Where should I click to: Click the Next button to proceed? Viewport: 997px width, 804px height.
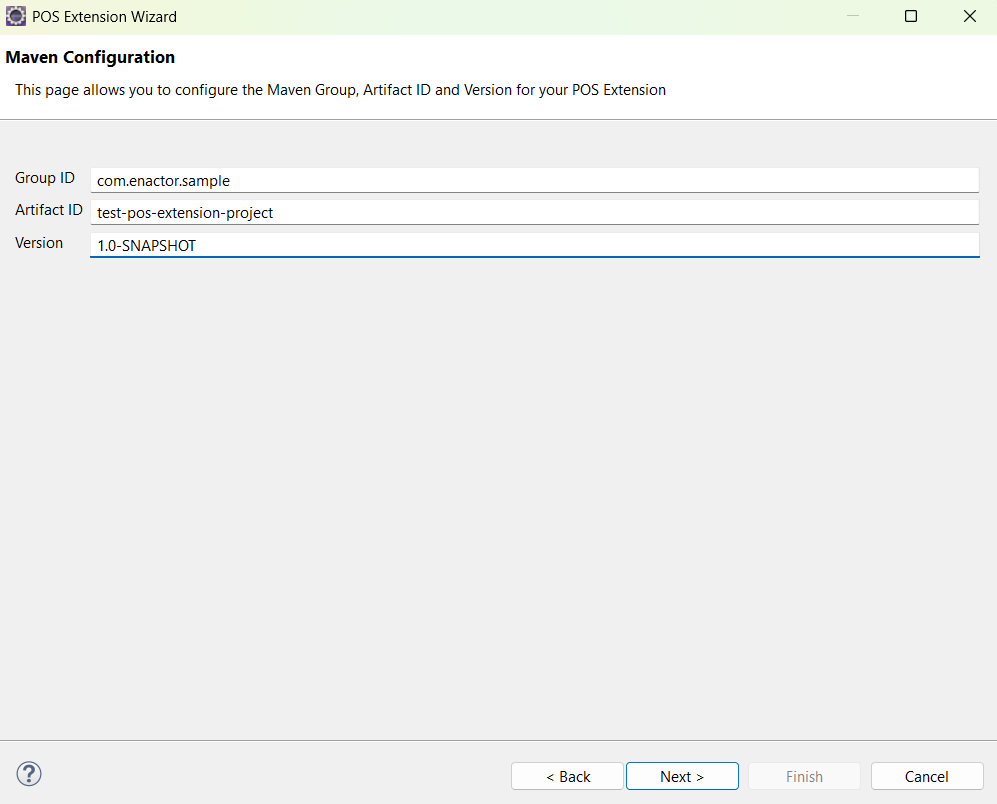tap(682, 776)
